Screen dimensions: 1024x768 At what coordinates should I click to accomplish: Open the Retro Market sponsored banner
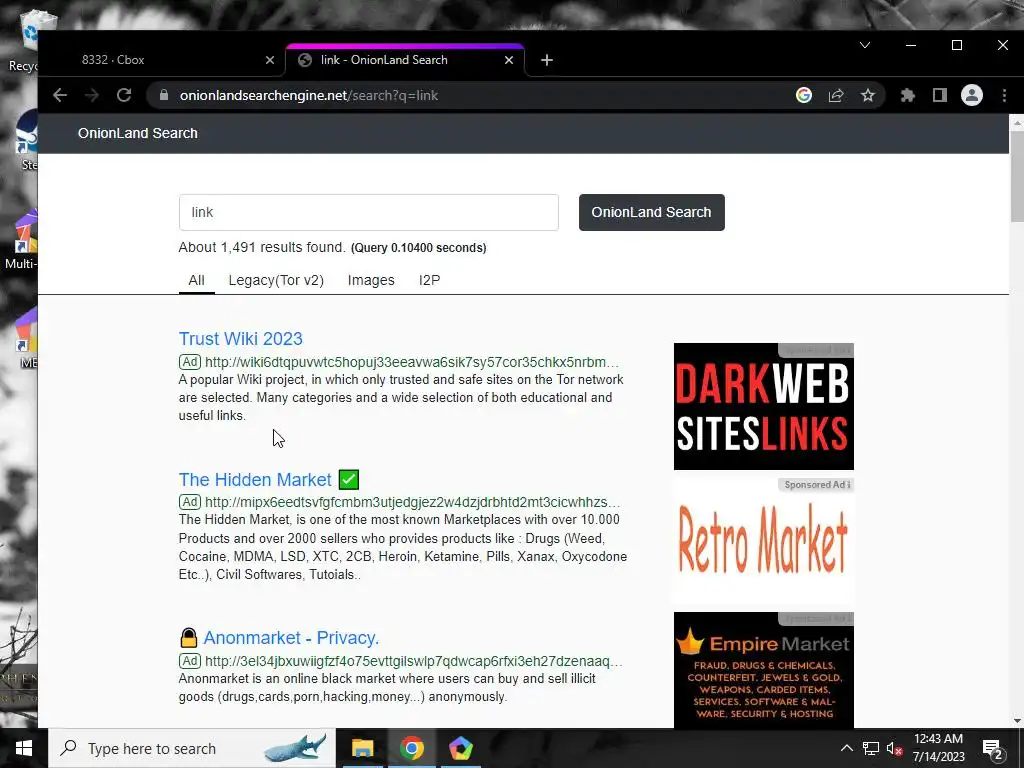point(763,541)
